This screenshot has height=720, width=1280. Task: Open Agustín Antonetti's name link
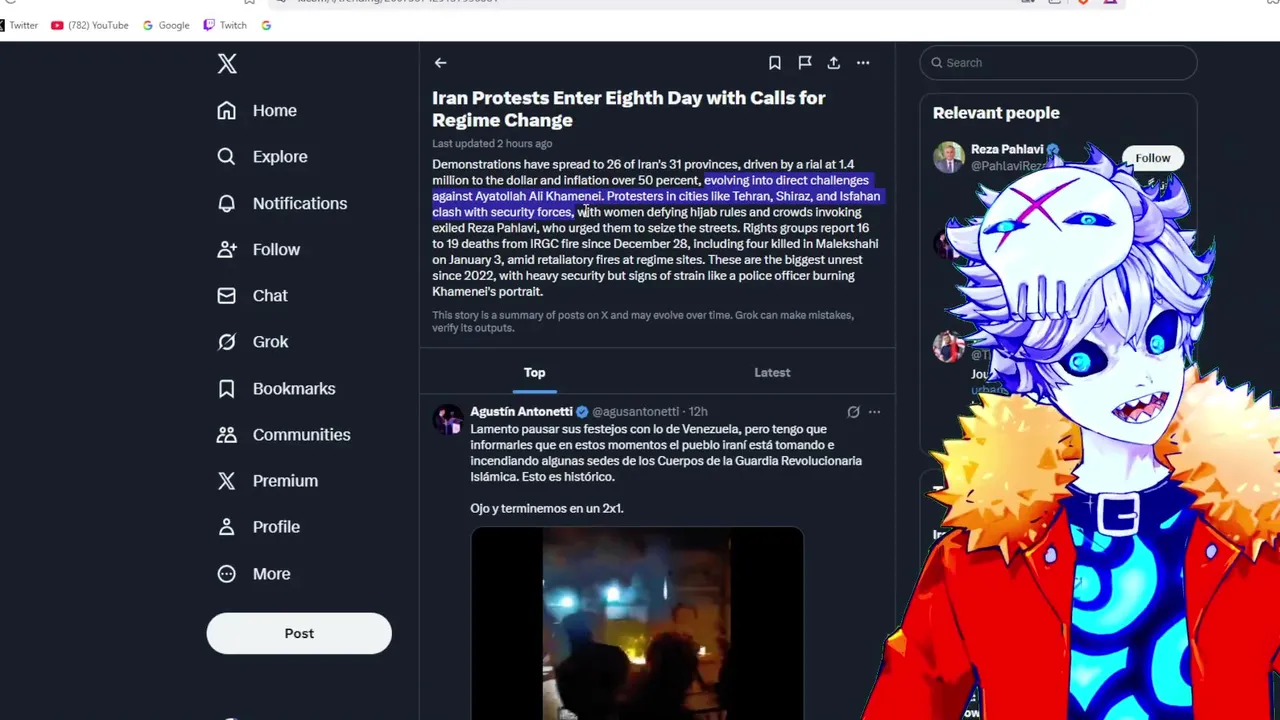pos(521,412)
